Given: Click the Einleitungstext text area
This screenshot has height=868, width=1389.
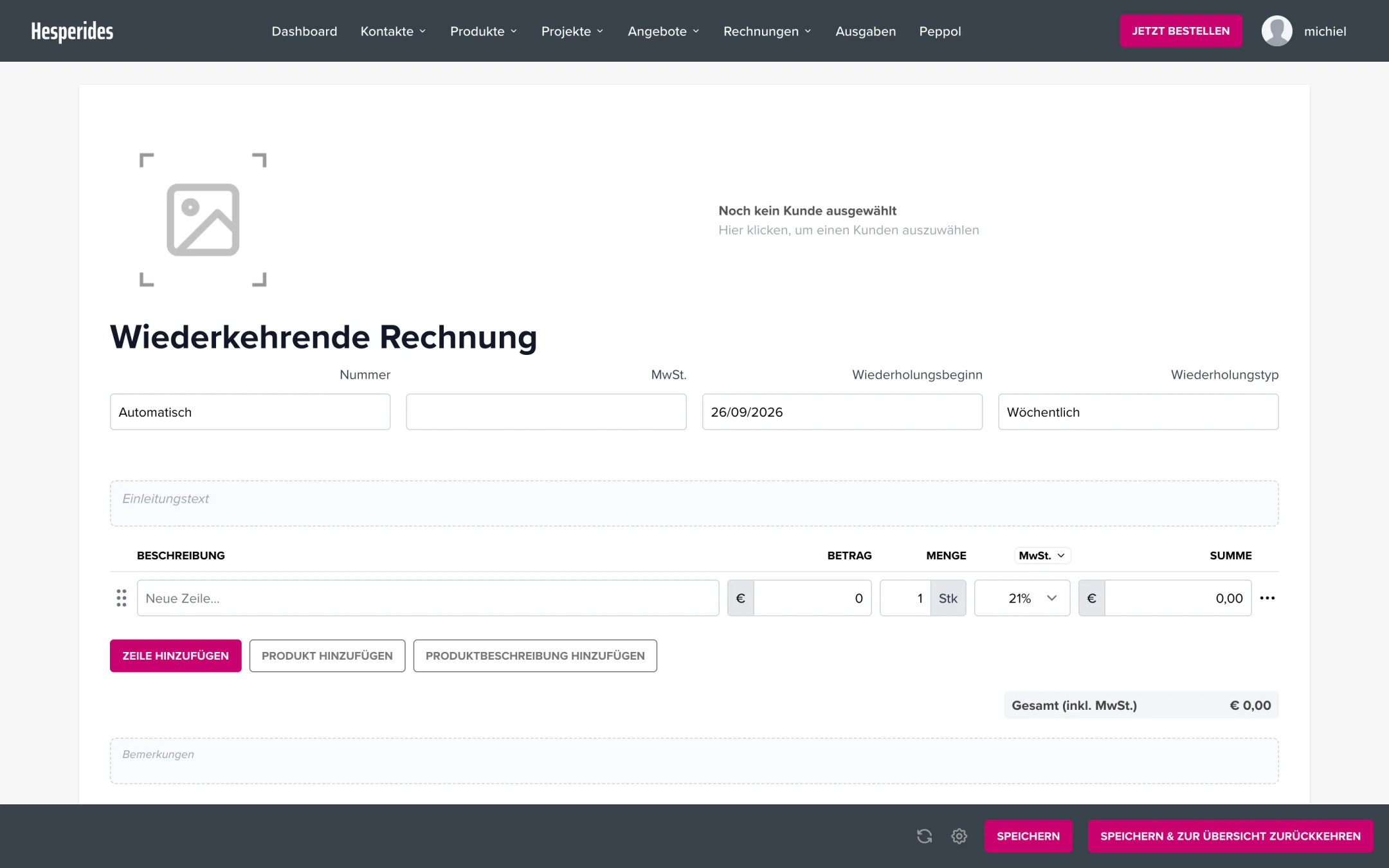Looking at the screenshot, I should 694,503.
